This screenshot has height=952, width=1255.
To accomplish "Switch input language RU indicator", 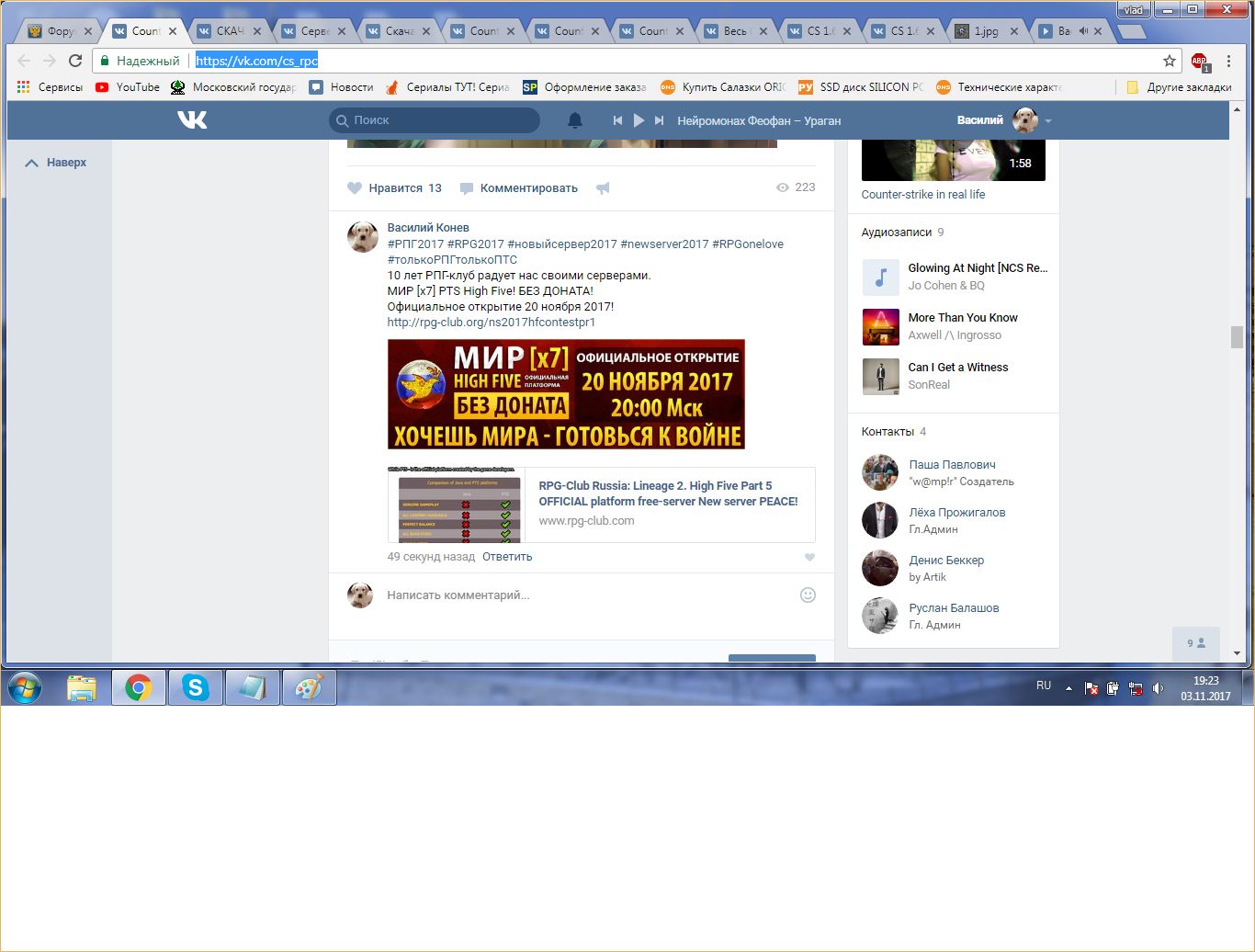I will coord(1044,686).
